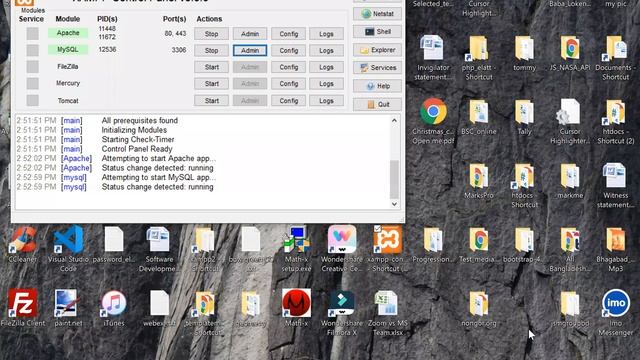Select BSC_online folder icon
Image resolution: width=640 pixels, height=360 pixels.
(x=479, y=117)
